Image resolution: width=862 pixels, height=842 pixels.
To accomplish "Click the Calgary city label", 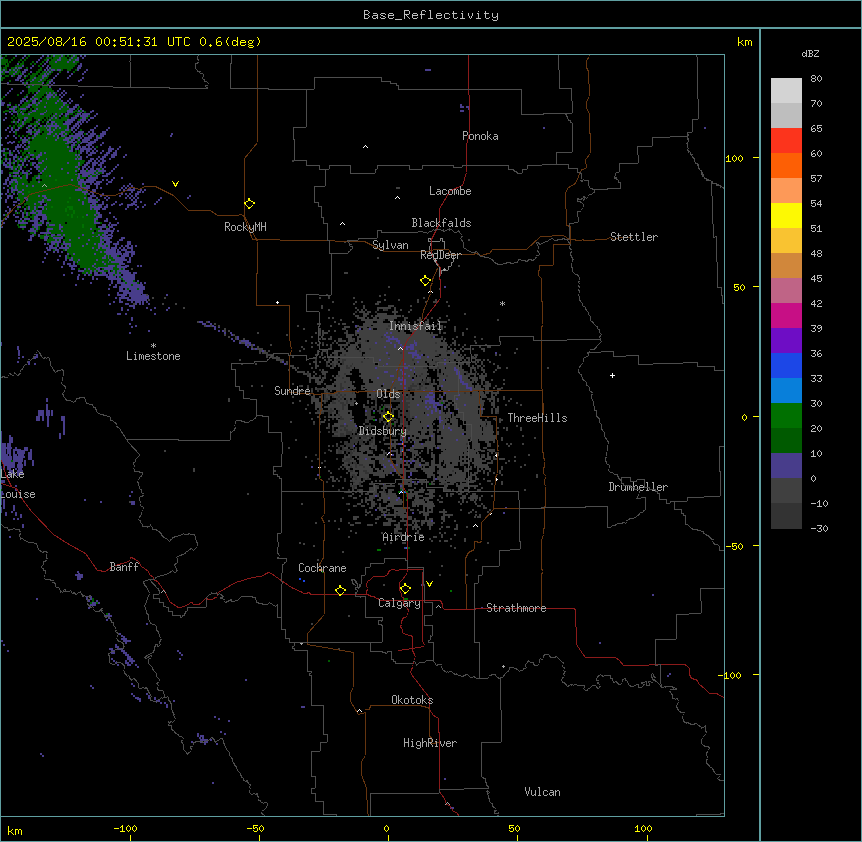I will pyautogui.click(x=399, y=603).
